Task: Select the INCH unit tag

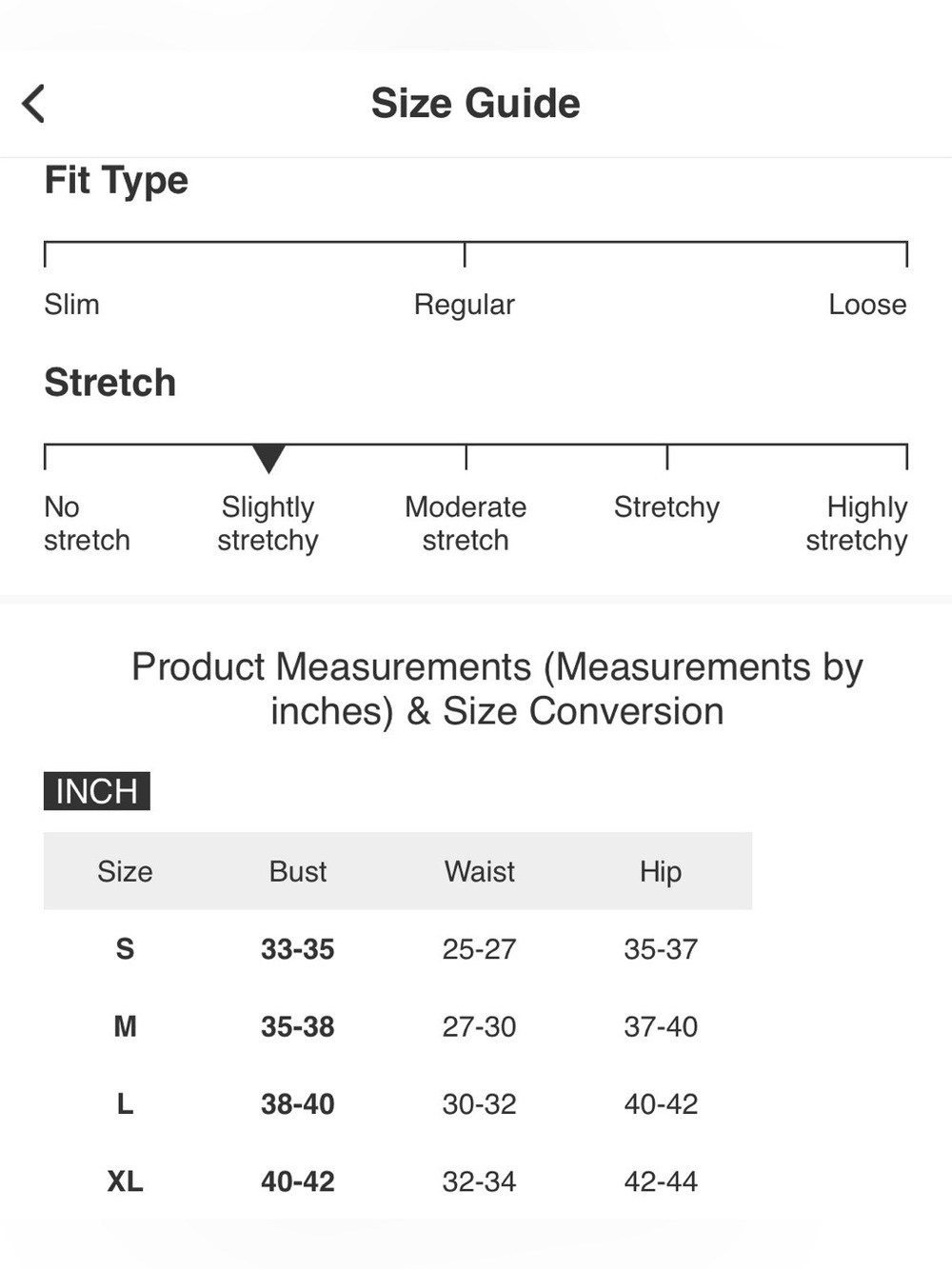Action: tap(97, 791)
